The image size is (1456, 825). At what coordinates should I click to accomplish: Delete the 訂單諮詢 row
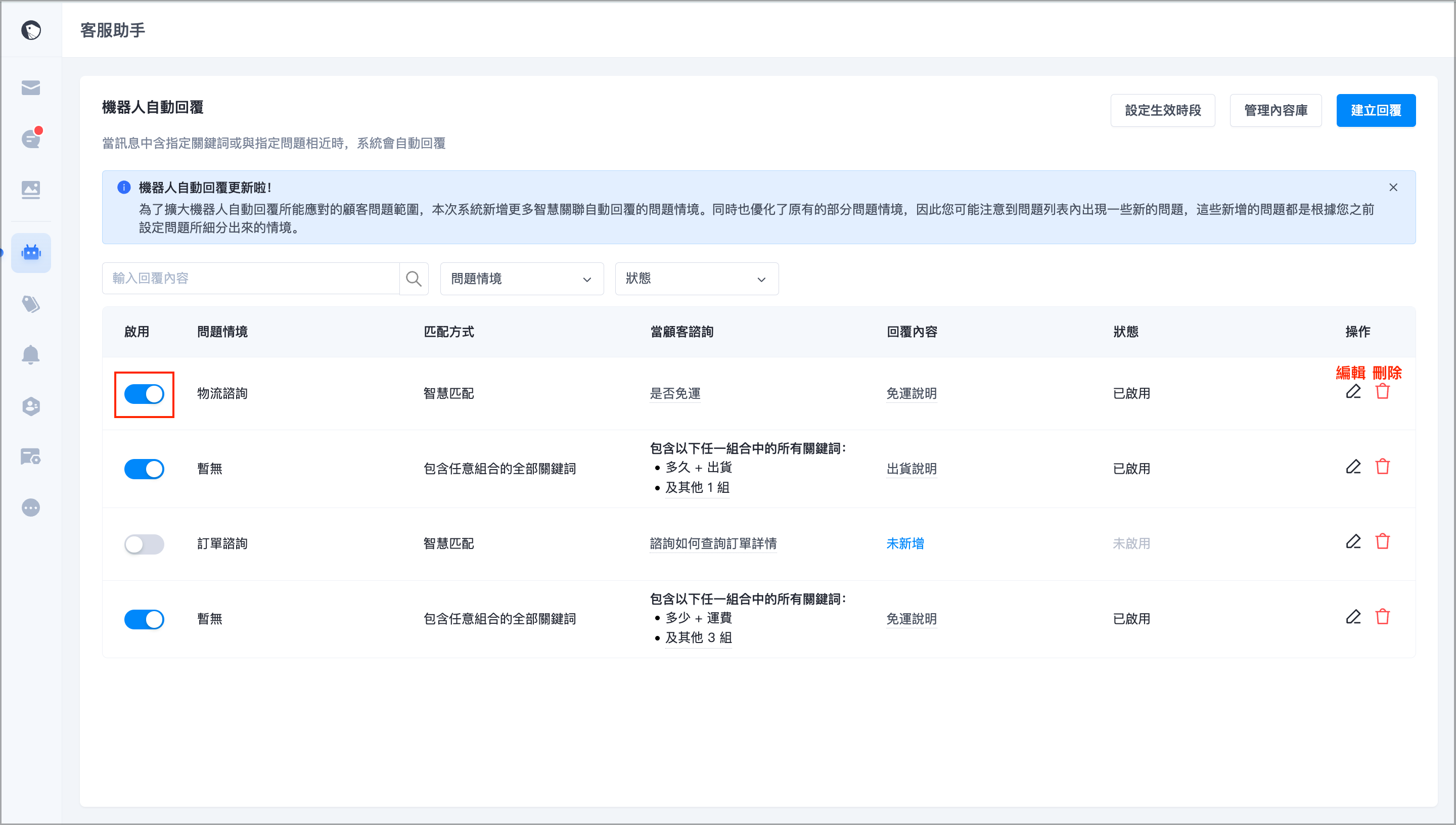pyautogui.click(x=1382, y=542)
